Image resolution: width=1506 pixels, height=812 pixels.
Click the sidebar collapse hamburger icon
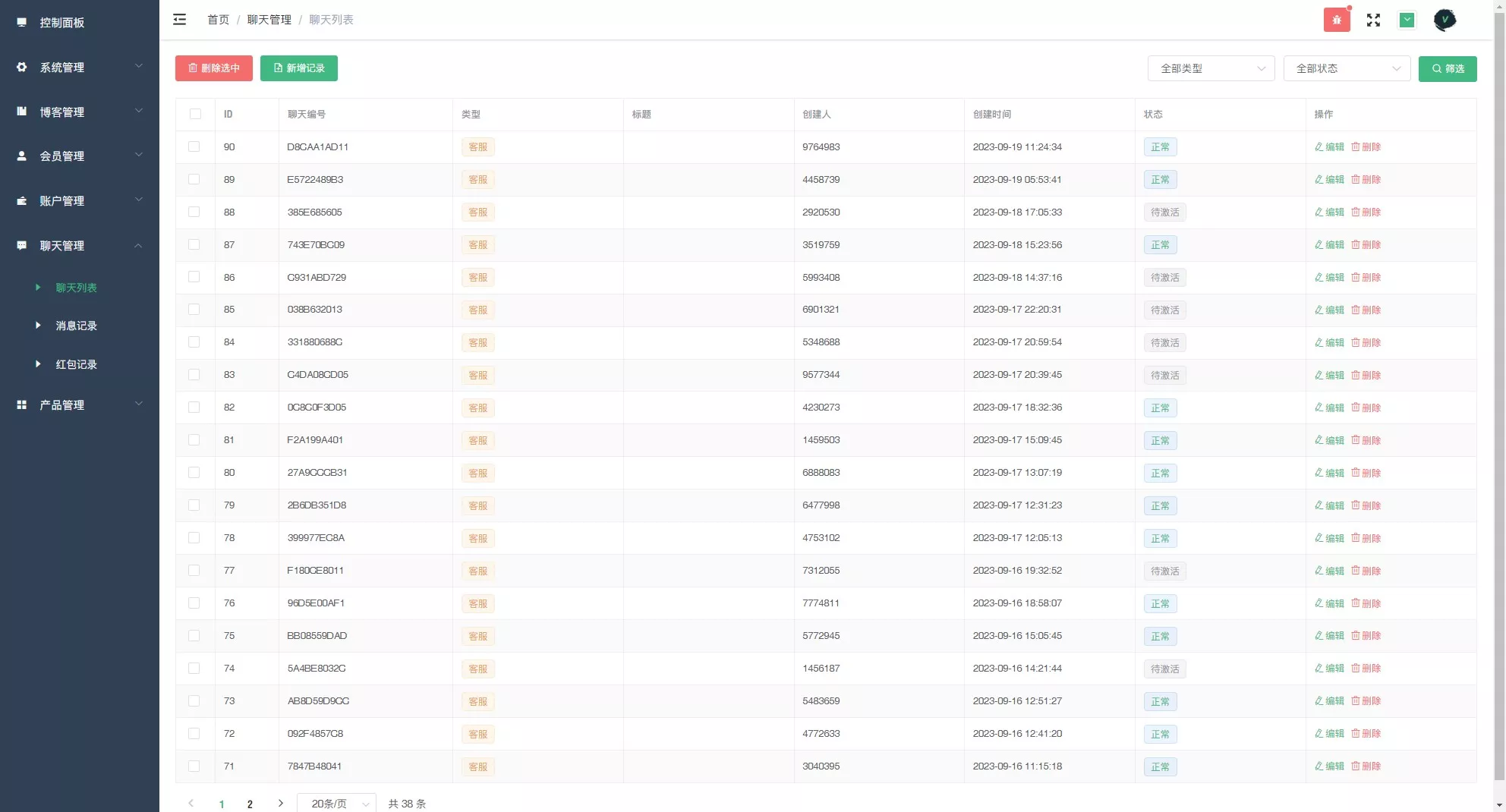coord(179,20)
